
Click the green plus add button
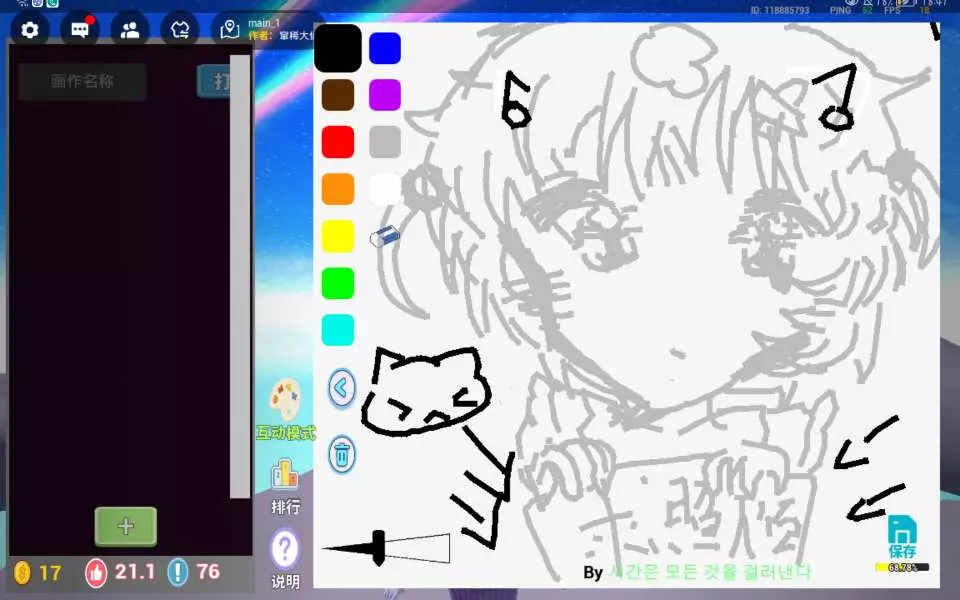[126, 526]
